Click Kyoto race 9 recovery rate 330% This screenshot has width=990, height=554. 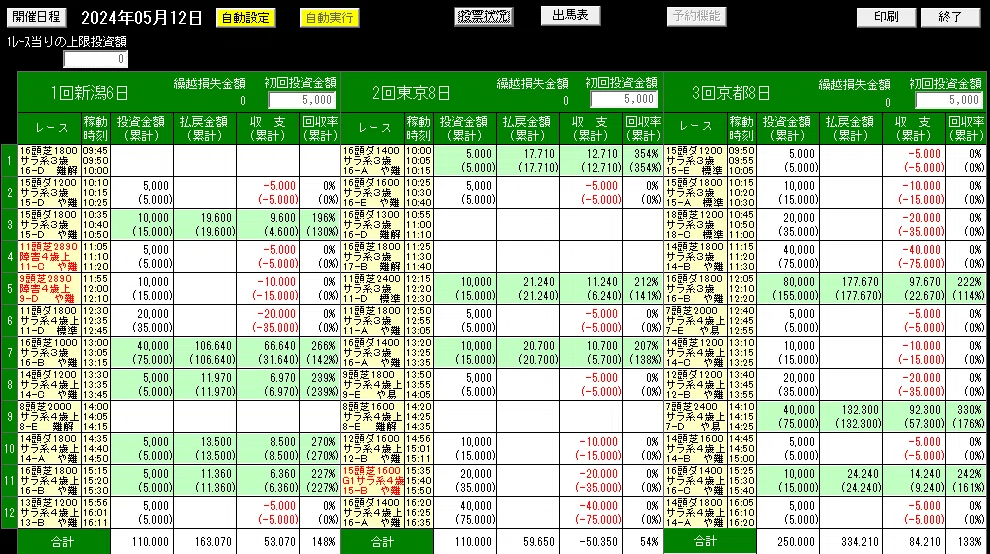[x=969, y=410]
